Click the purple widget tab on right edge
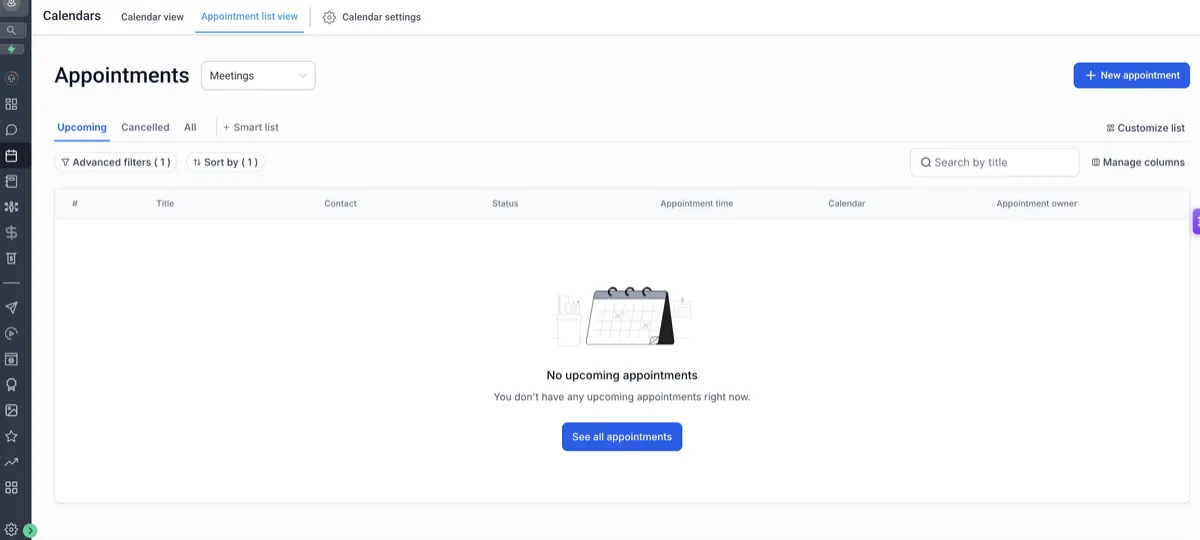Screen dimensions: 1200x540 [1196, 221]
